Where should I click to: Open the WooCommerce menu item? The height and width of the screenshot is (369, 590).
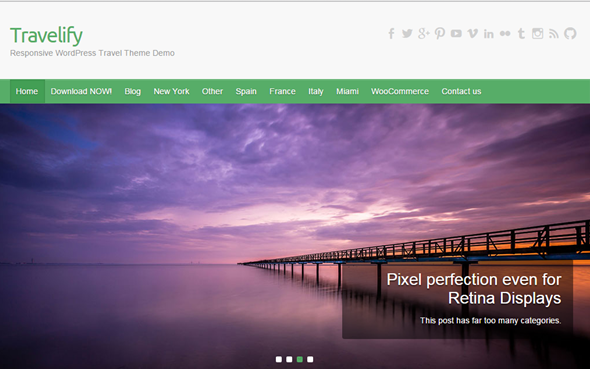point(400,91)
